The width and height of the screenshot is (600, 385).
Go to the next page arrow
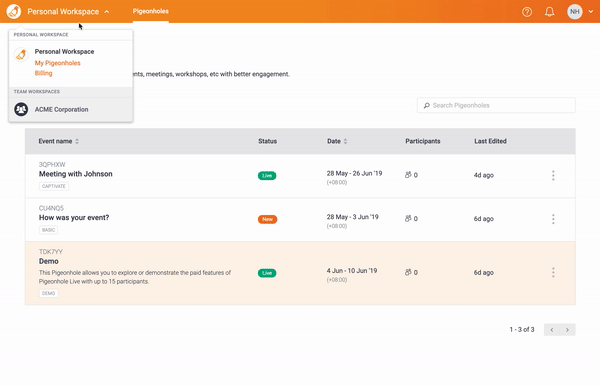coord(567,330)
